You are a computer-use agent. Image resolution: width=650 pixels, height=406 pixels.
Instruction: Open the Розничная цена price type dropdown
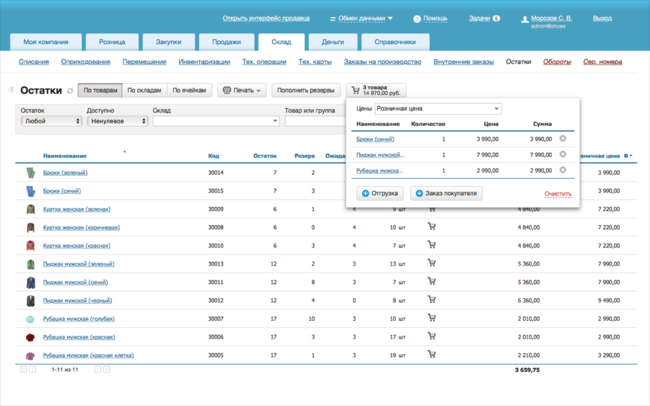438,108
